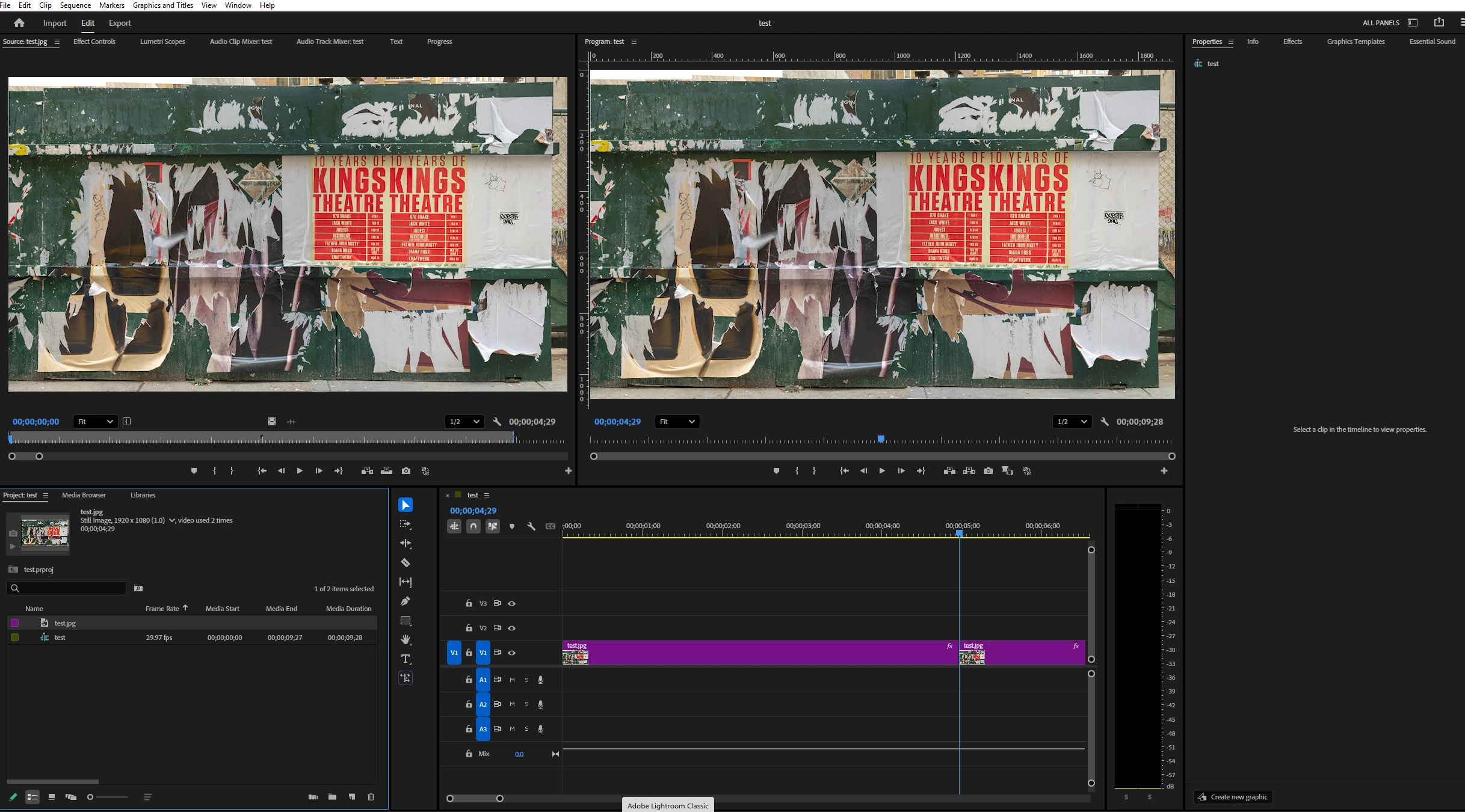Viewport: 1465px width, 812px height.
Task: Open the Export workspace
Action: [x=120, y=23]
